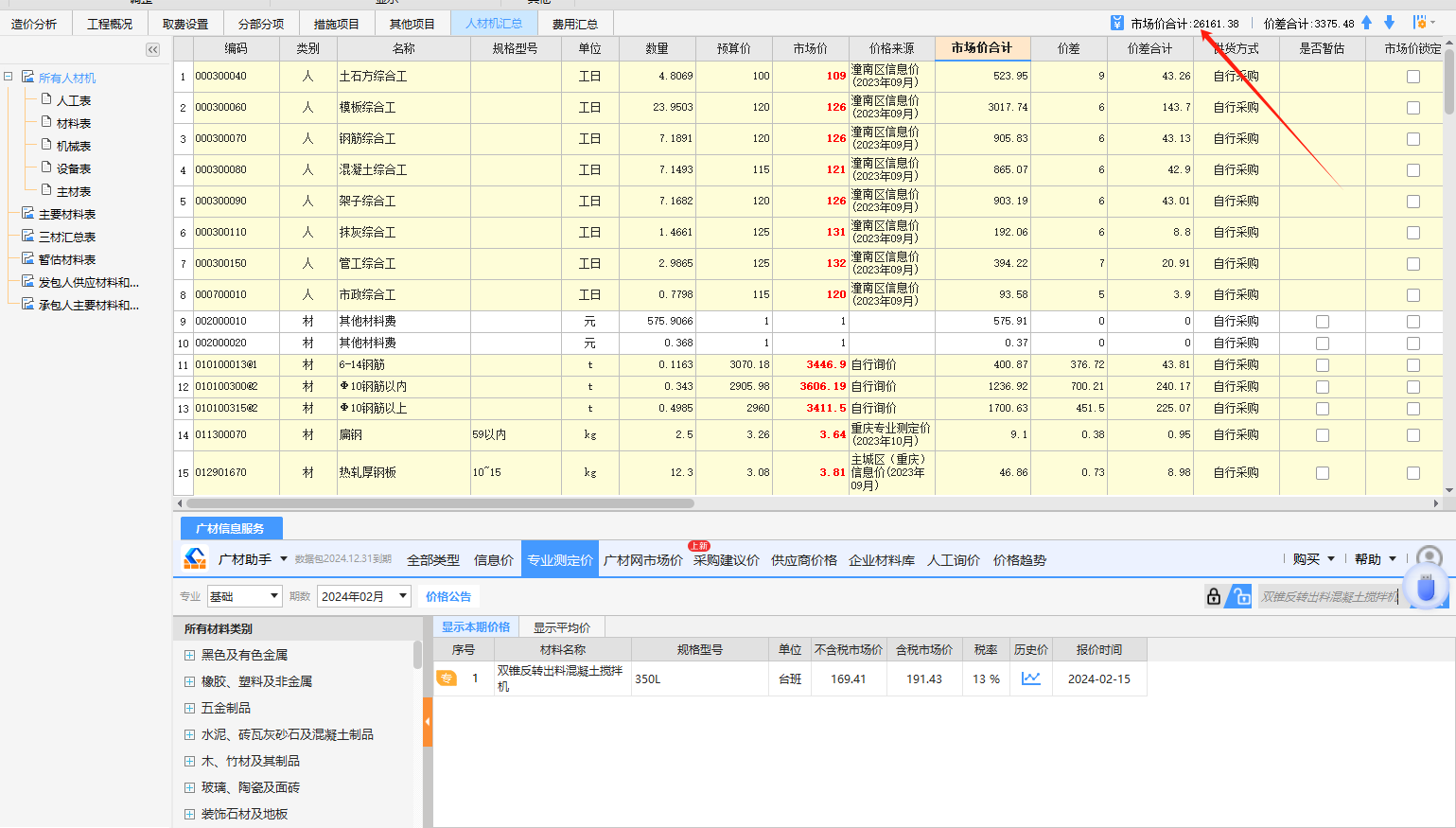
Task: Switch to the 费用汇总 tab
Action: 575,24
